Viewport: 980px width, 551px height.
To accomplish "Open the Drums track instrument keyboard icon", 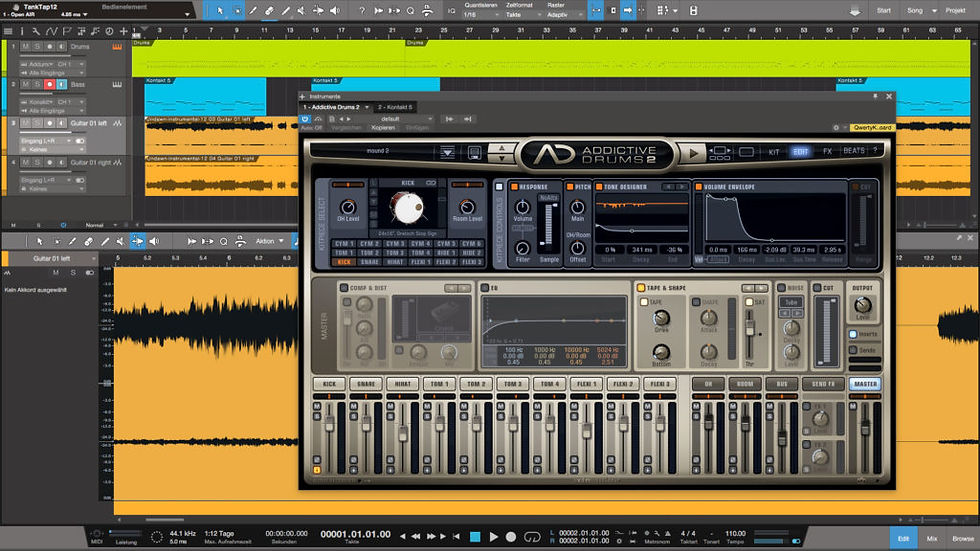I will (x=117, y=46).
